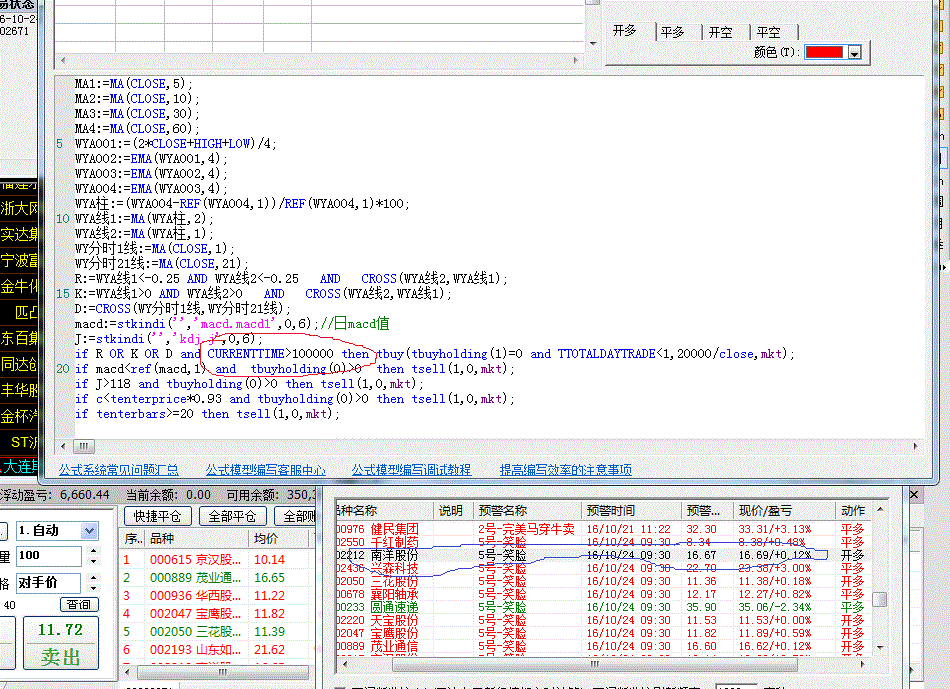
Task: Click the code line WYA002:=EMA(WYA001,4);
Action: (151, 159)
